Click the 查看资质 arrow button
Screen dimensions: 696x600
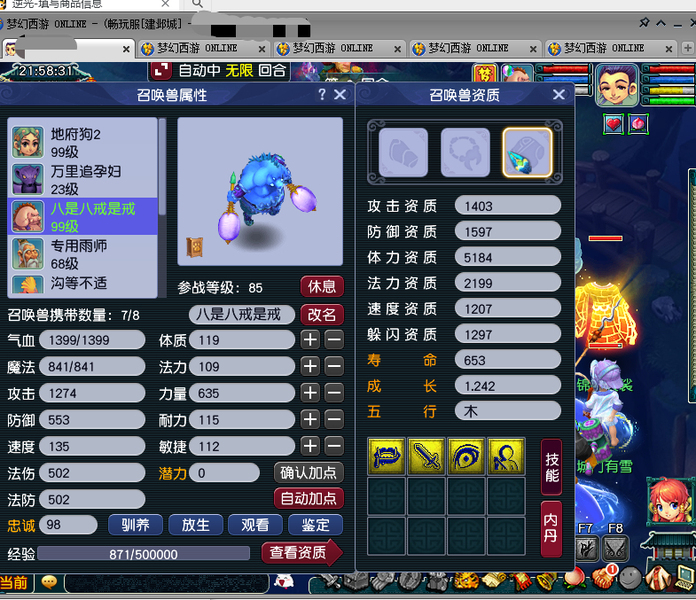coord(302,553)
